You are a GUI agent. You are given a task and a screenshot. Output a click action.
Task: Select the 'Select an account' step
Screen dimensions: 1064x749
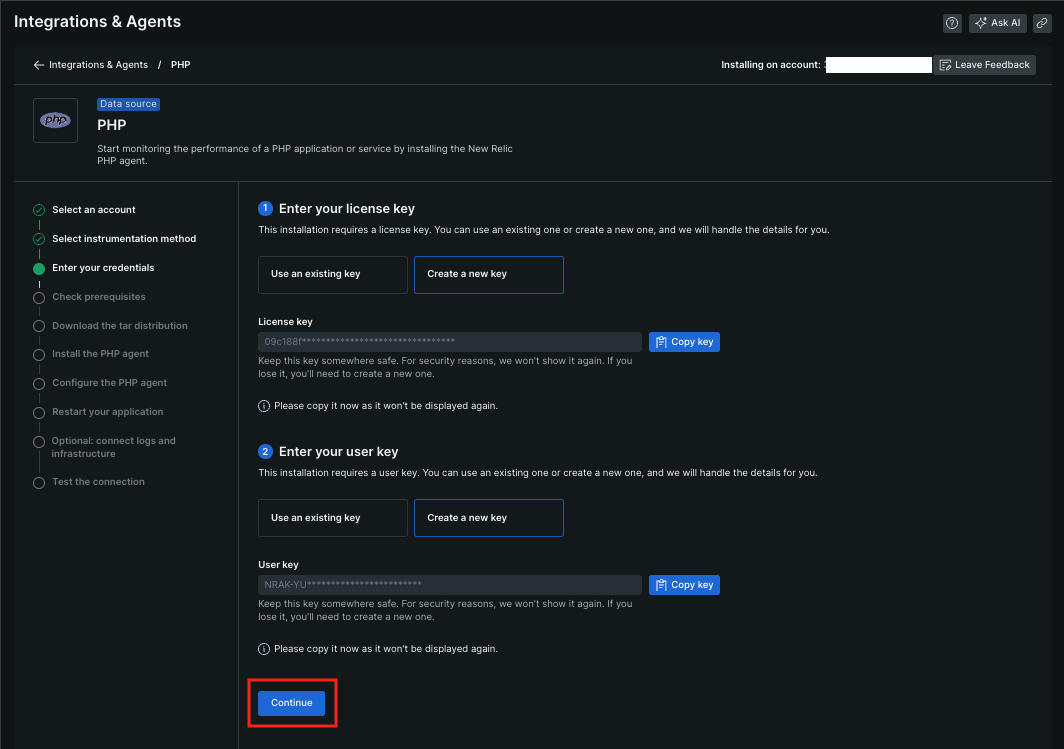coord(94,210)
